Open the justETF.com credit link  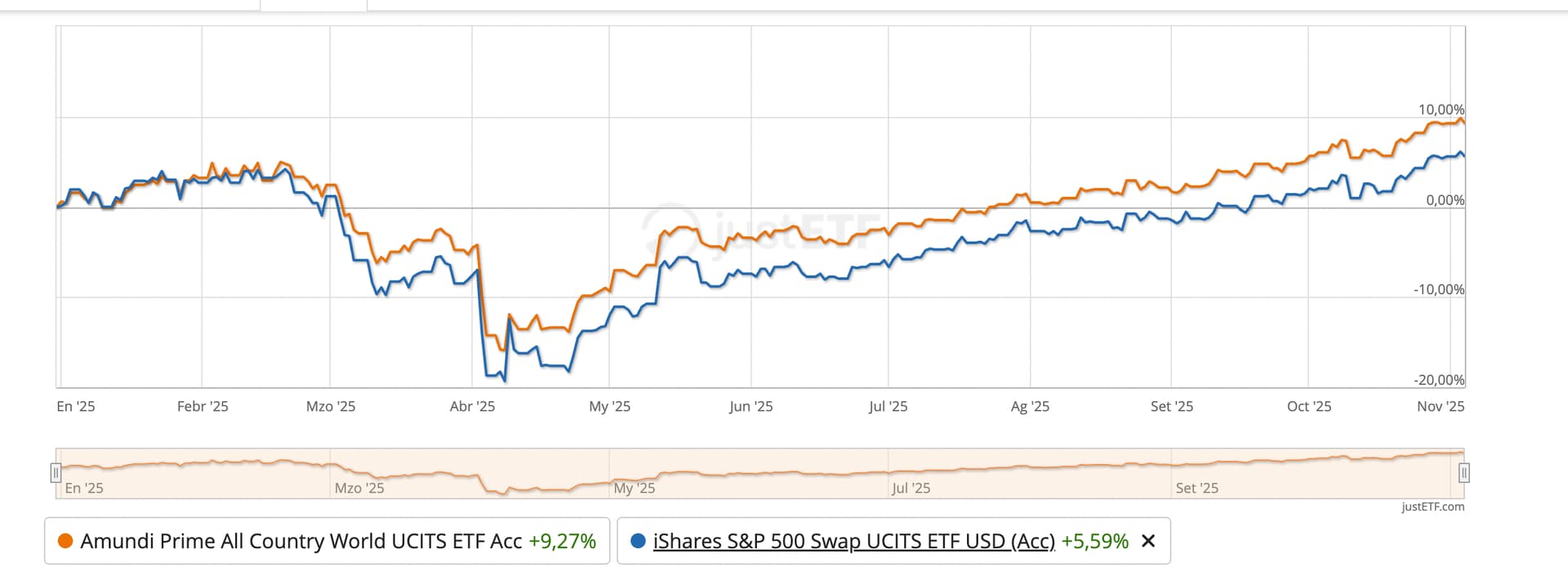[1432, 507]
